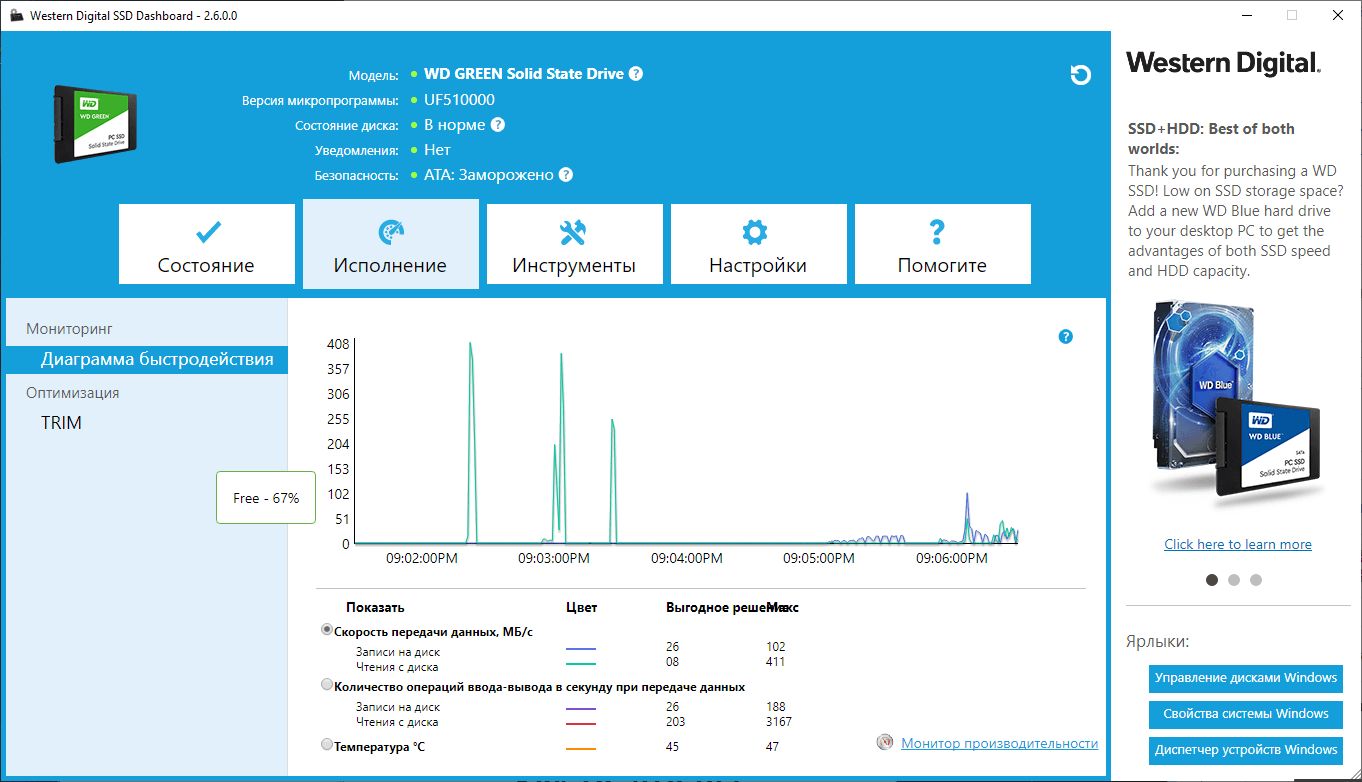This screenshot has height=782, width=1362.
Task: Click the '204' value on the chart axis
Action: click(338, 444)
